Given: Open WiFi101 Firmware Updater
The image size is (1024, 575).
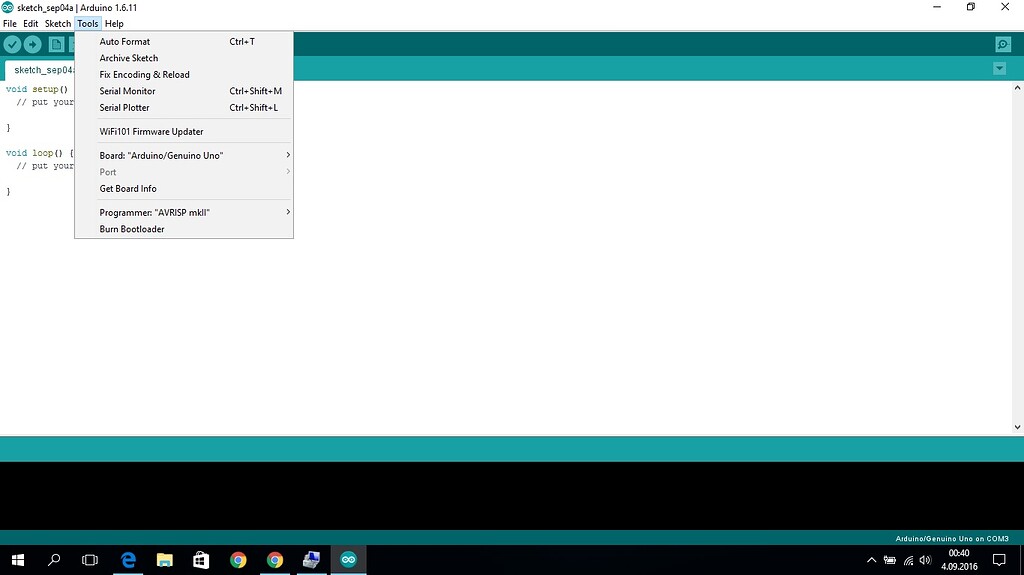Looking at the screenshot, I should click(184, 131).
